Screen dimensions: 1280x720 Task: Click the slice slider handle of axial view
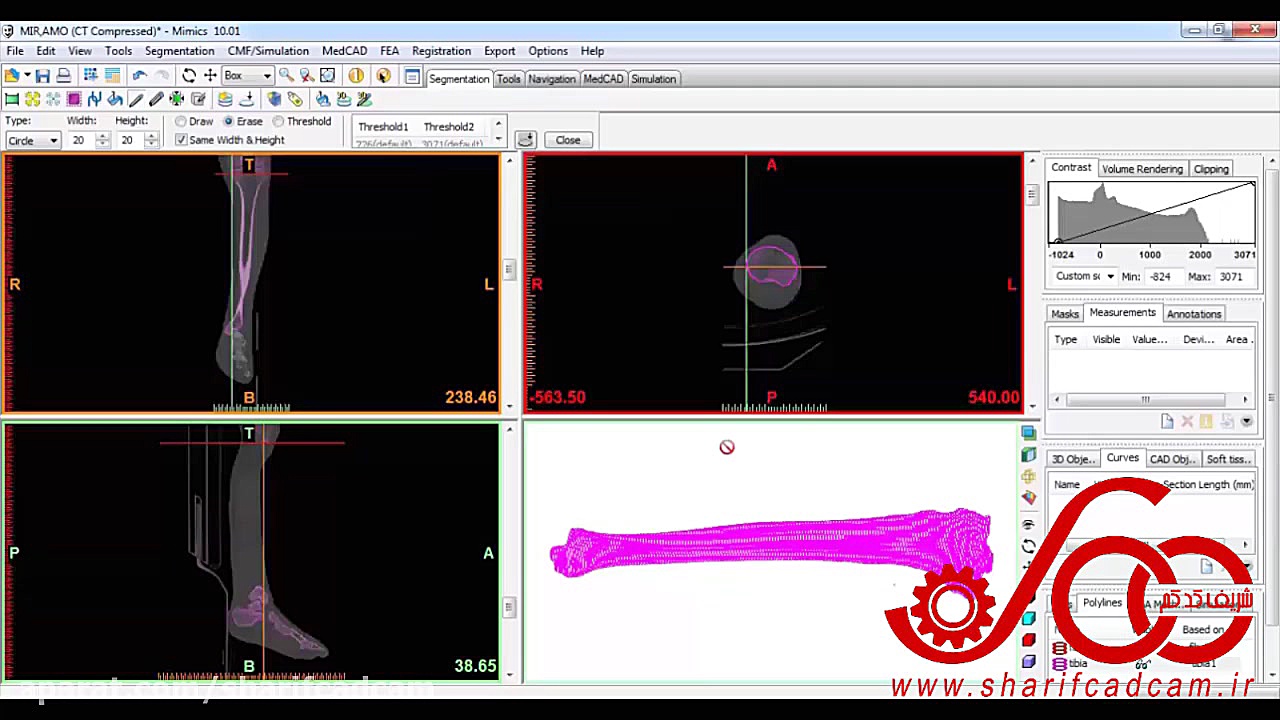click(x=1032, y=195)
